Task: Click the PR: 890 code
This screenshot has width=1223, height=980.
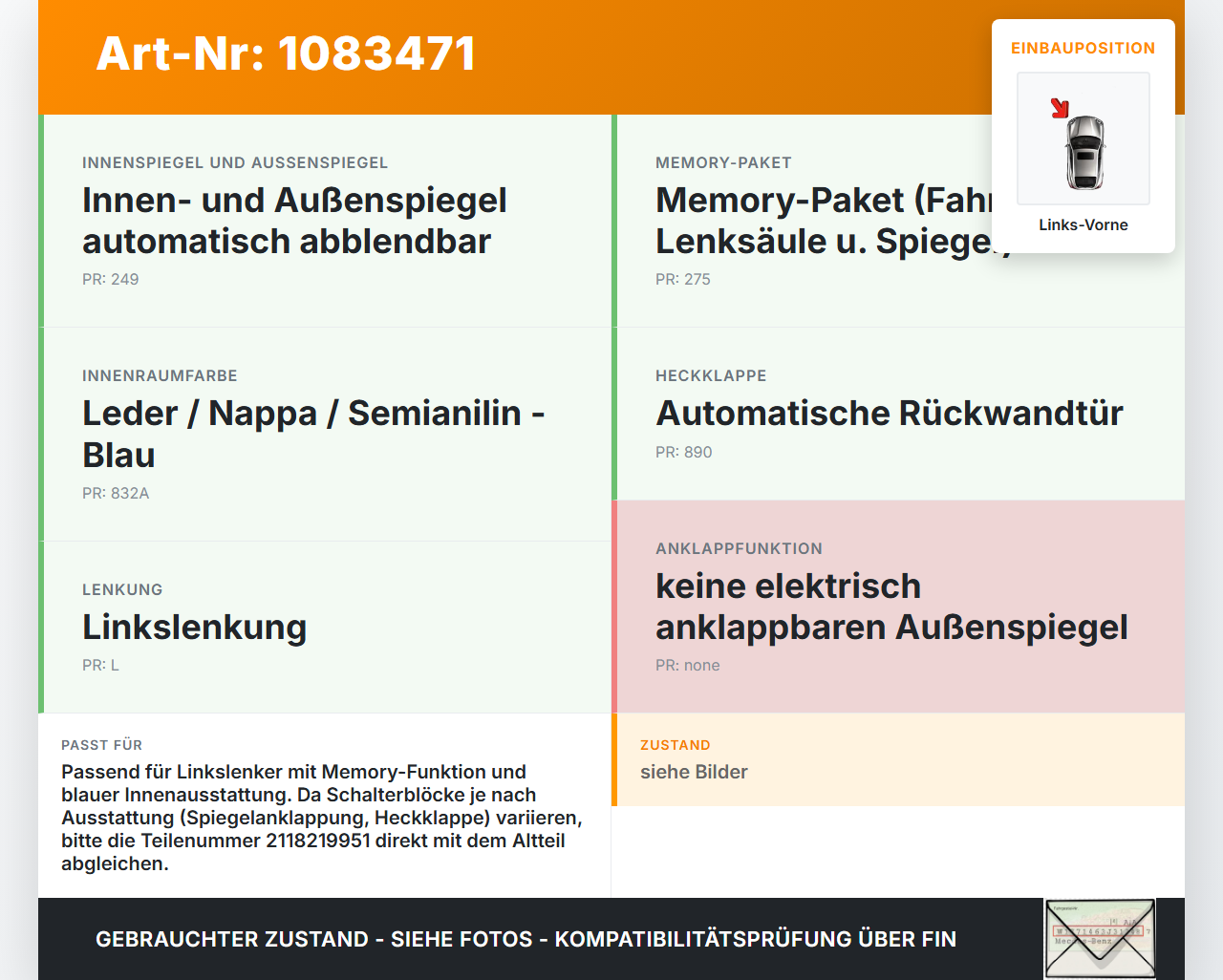Action: [x=684, y=452]
